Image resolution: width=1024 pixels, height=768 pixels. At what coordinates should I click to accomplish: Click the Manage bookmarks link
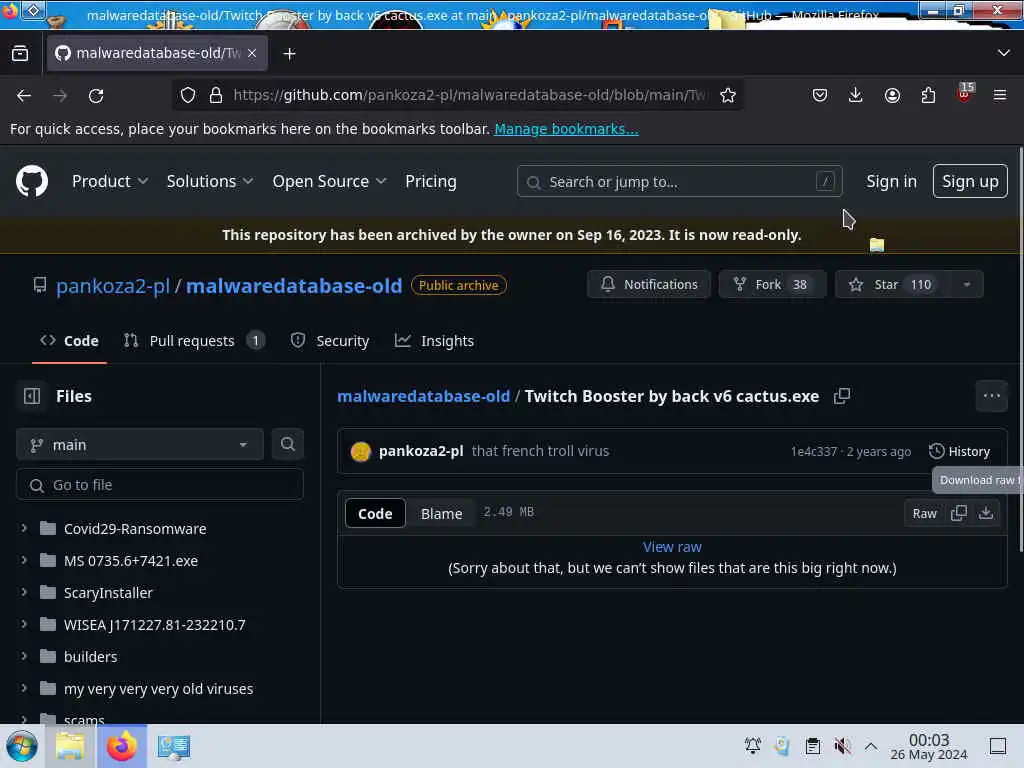(566, 129)
